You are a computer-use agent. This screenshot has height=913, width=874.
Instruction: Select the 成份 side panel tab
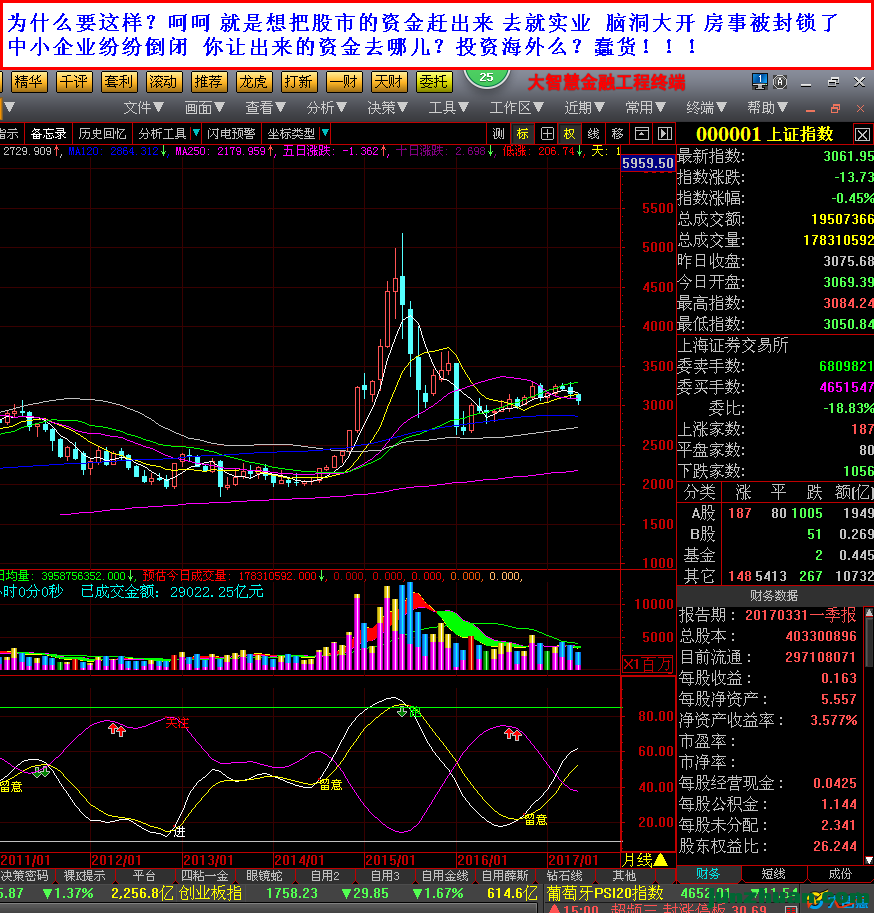tap(840, 874)
